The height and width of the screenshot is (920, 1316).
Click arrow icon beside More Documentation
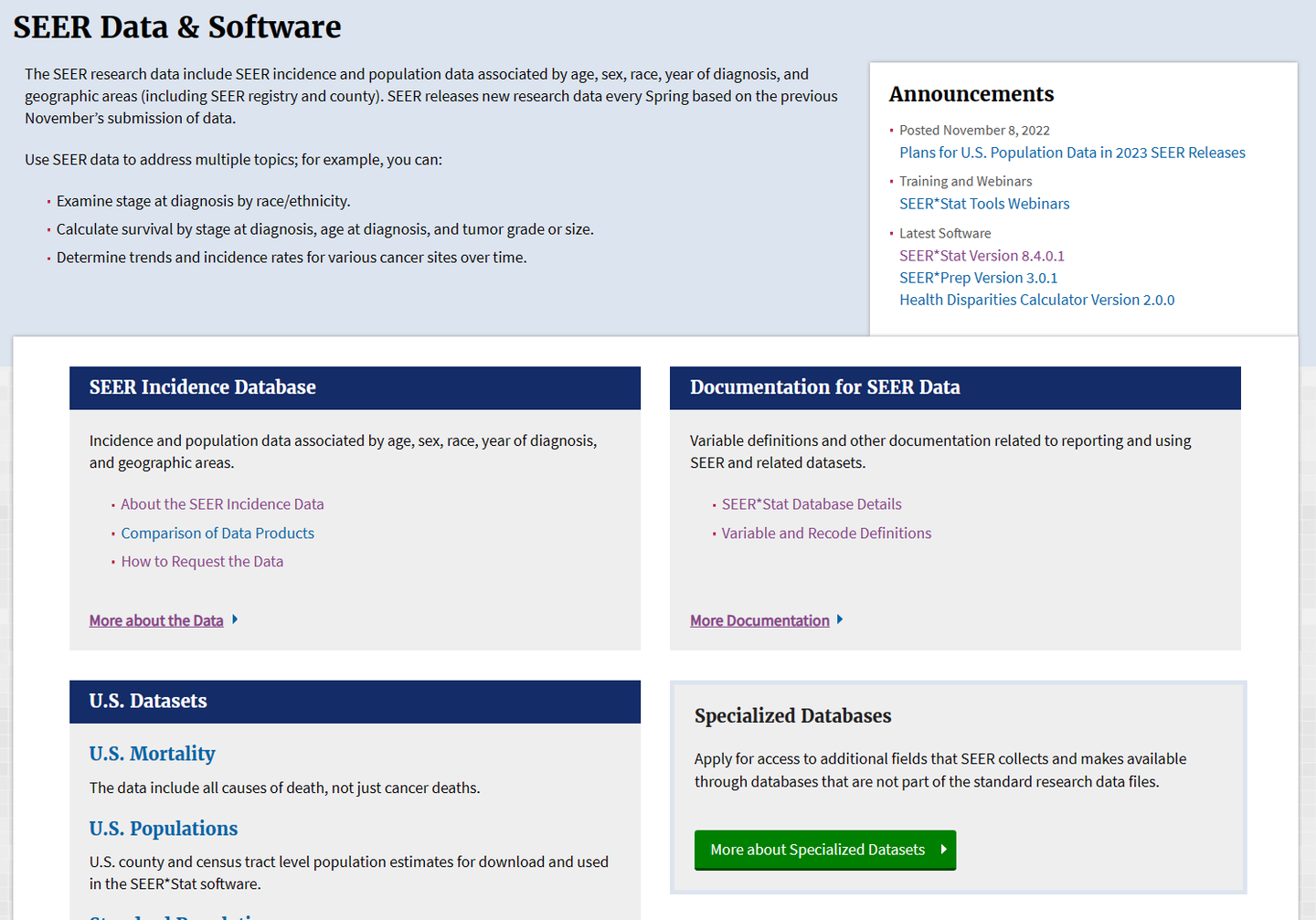point(840,619)
